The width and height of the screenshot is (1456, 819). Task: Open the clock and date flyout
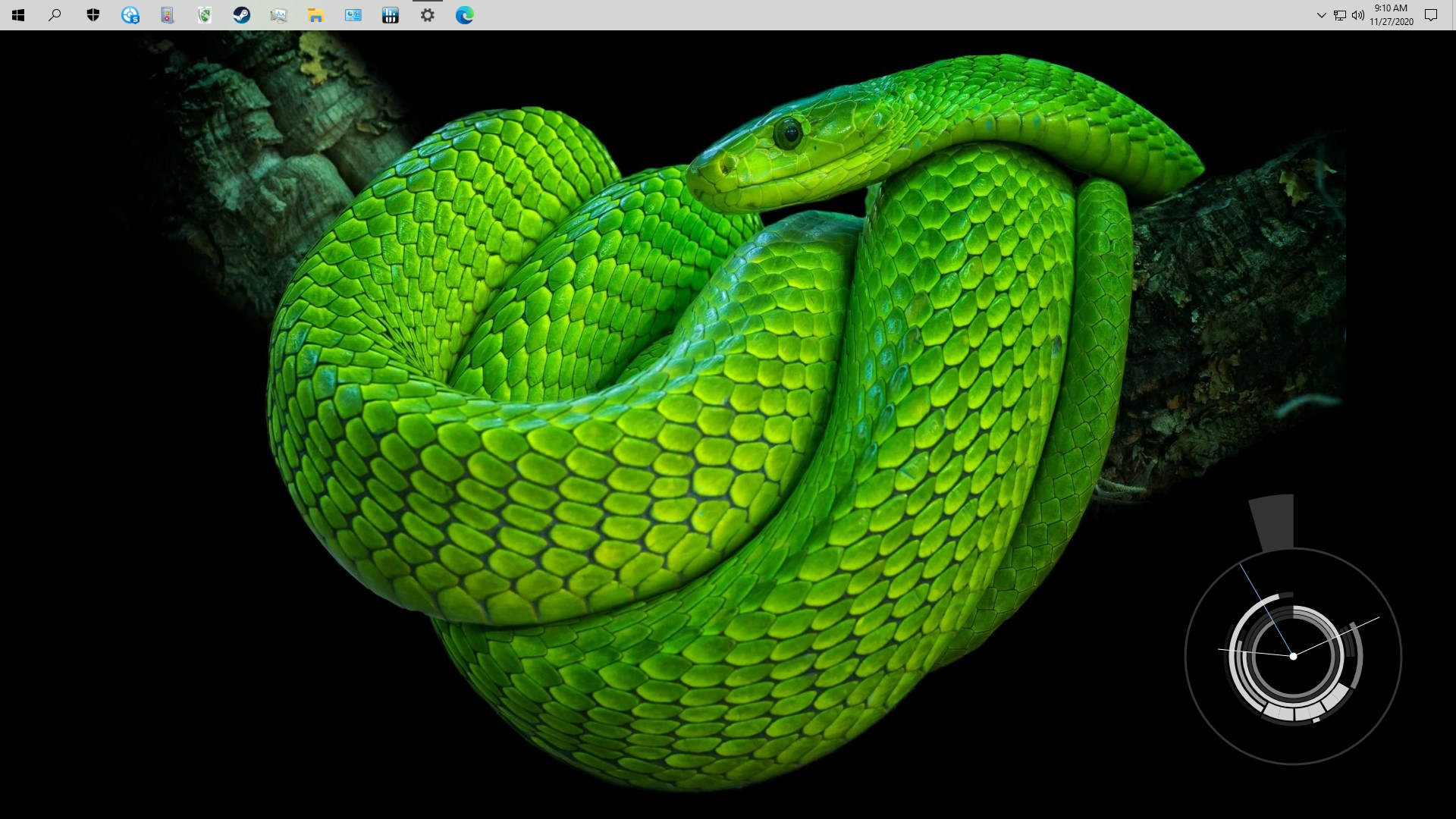coord(1392,15)
